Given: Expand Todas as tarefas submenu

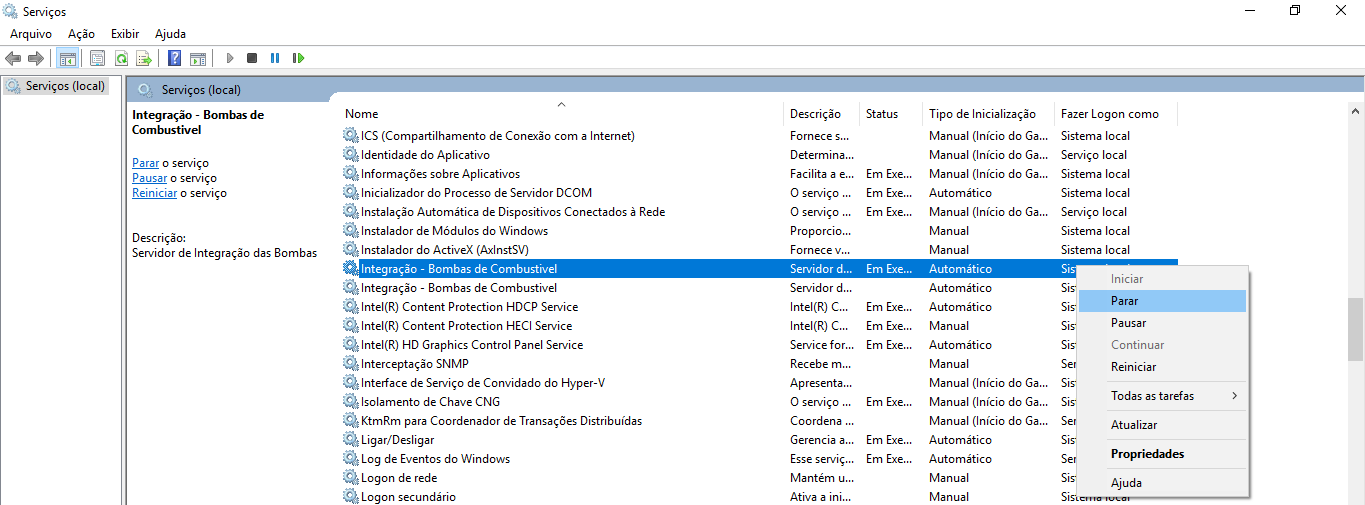Looking at the screenshot, I should pos(1162,396).
